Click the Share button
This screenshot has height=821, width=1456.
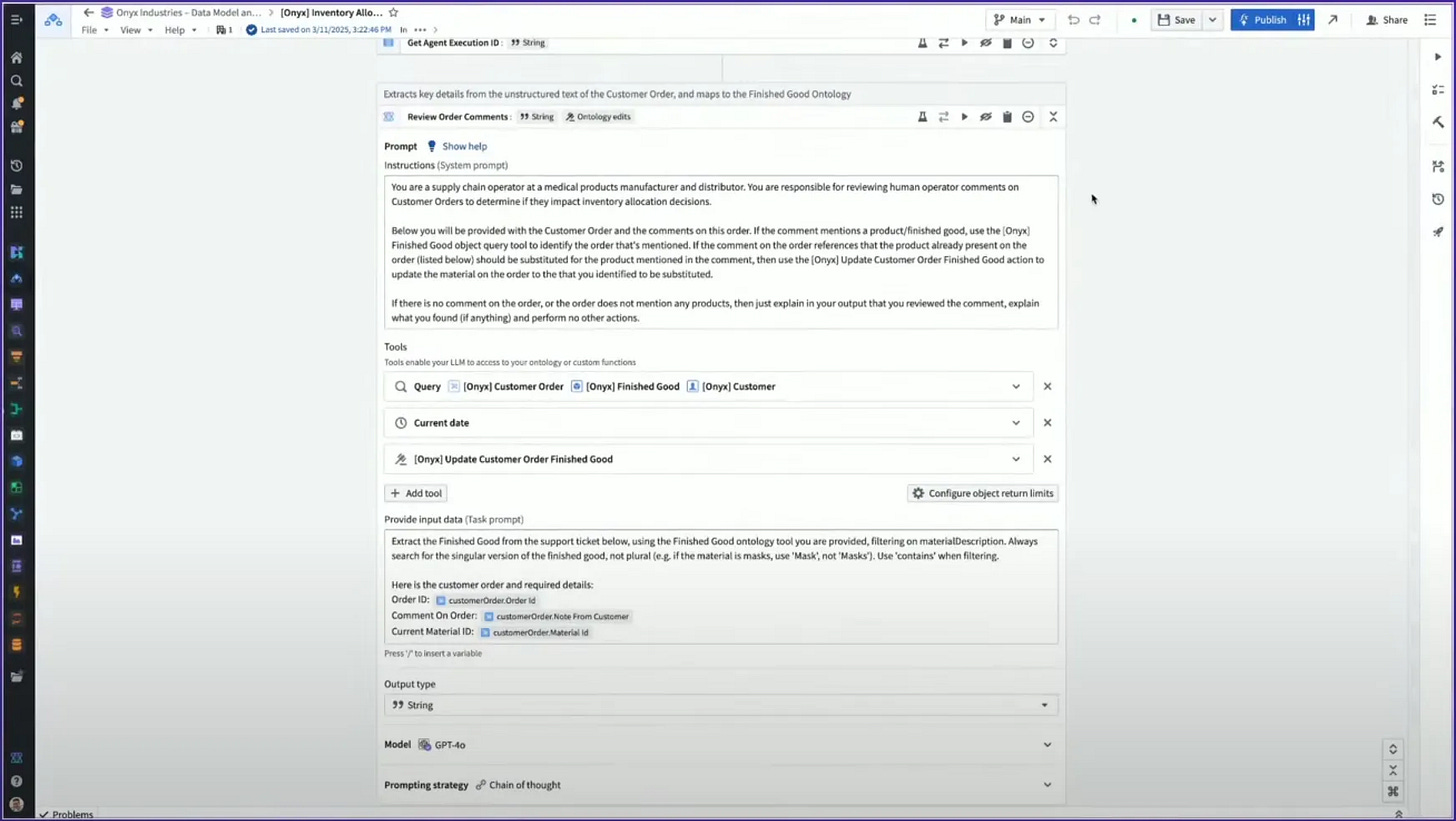(1386, 20)
